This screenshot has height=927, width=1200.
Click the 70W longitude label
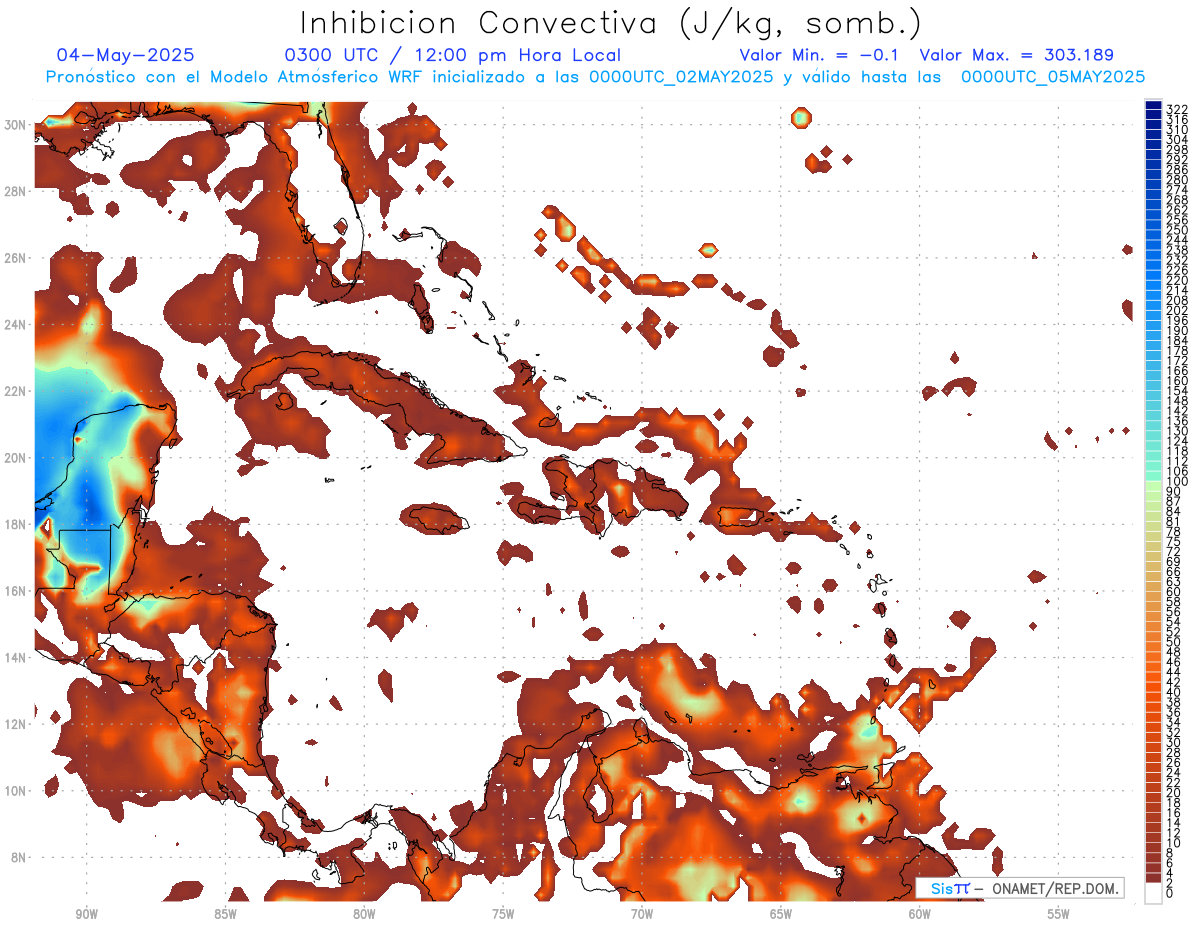(642, 914)
